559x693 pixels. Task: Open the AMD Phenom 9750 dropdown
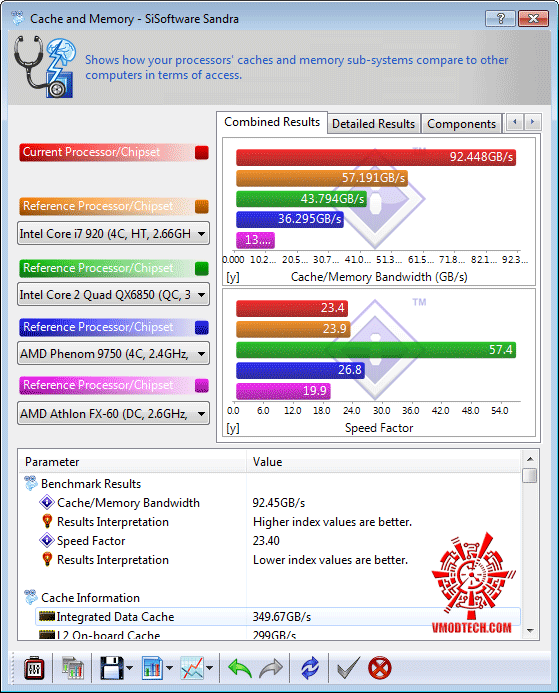coord(113,353)
